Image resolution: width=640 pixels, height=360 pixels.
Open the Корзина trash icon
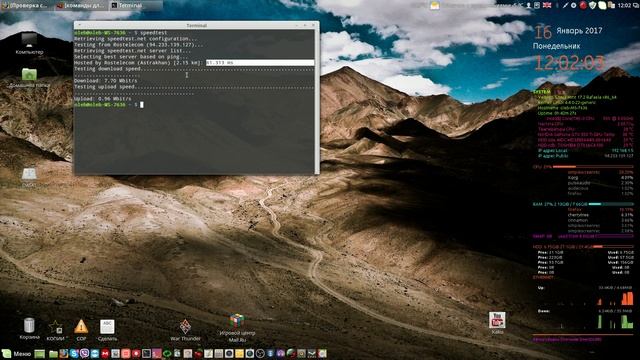tap(29, 329)
